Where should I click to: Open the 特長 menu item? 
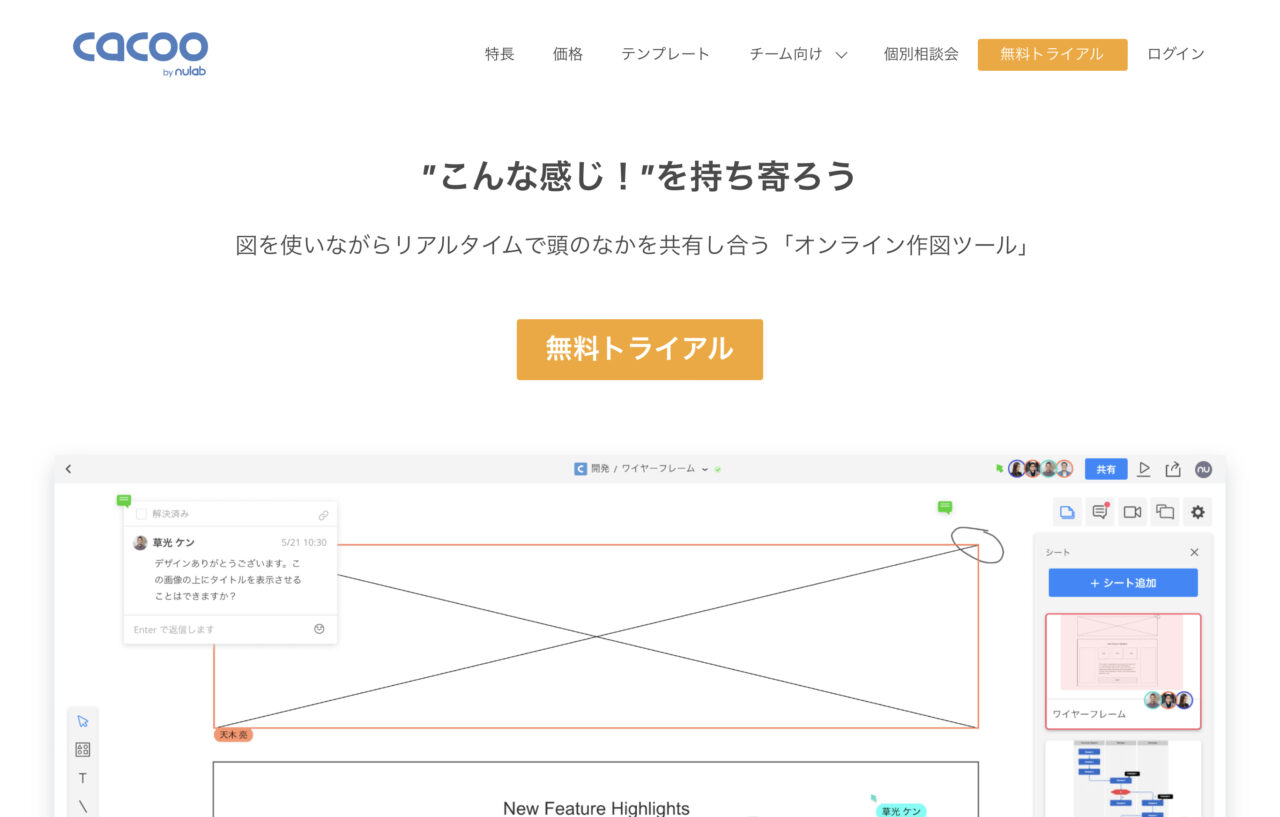pos(500,54)
